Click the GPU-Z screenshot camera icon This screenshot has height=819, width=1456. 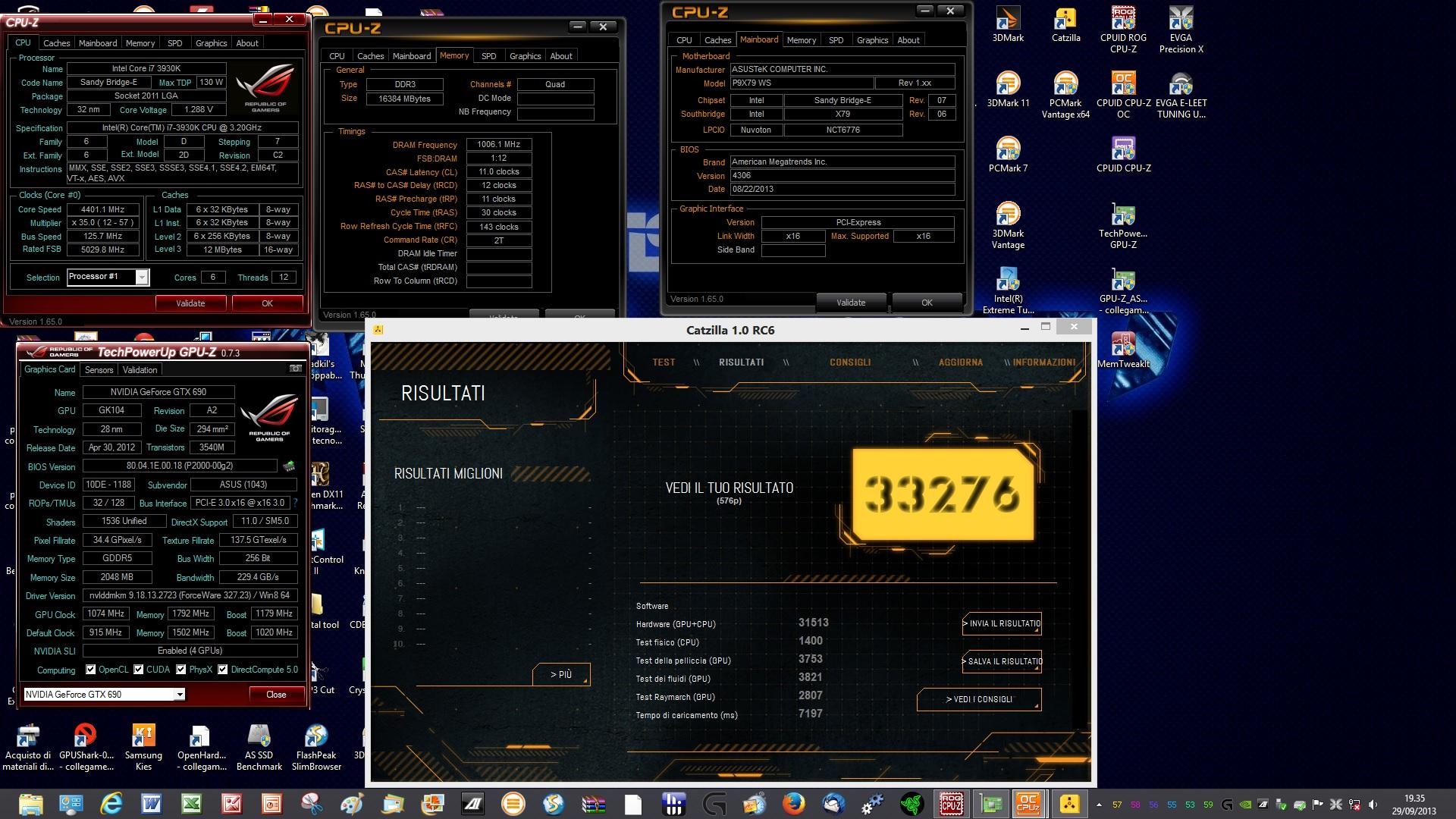(295, 369)
